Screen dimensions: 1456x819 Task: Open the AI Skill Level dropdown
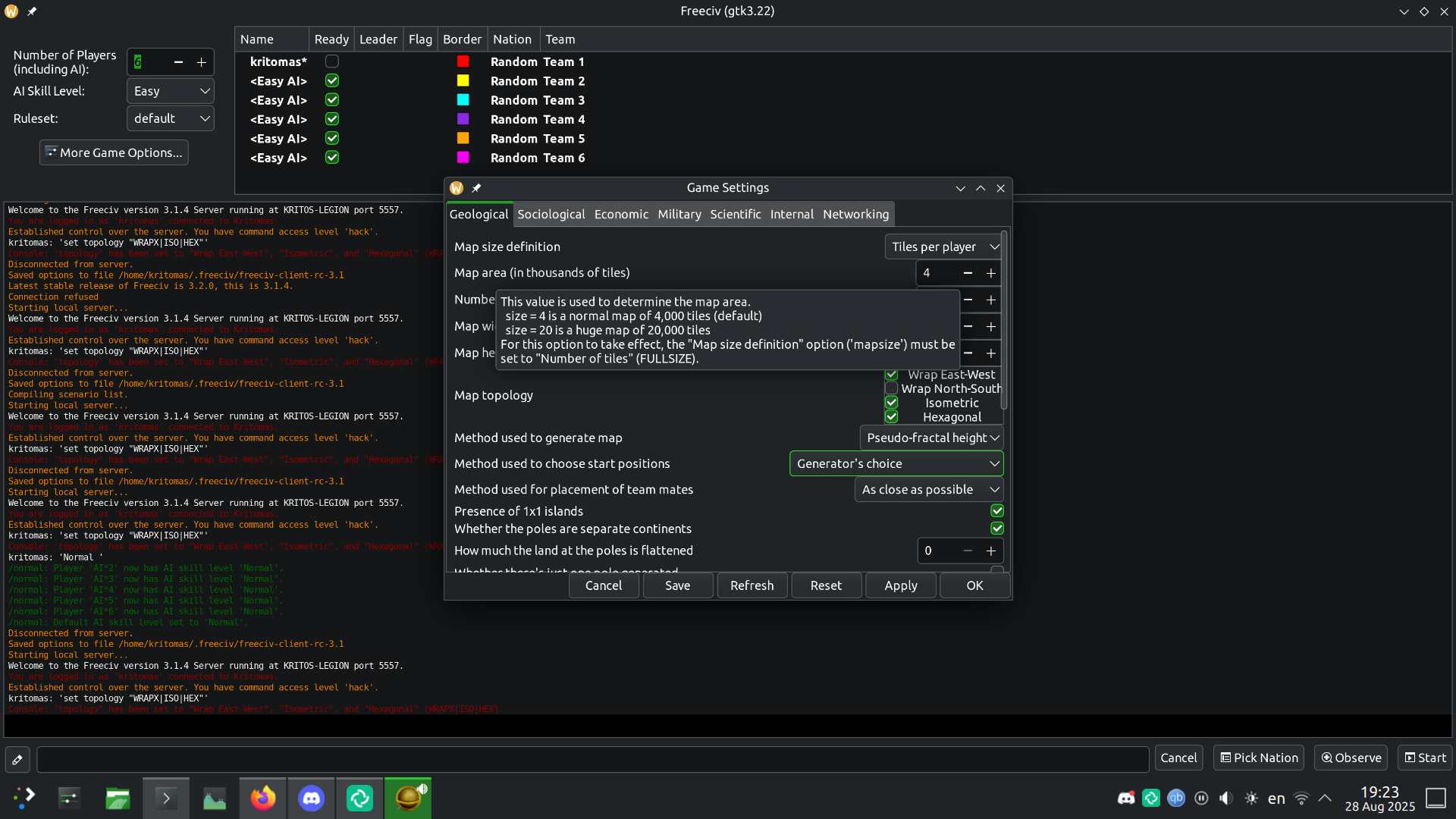(171, 91)
